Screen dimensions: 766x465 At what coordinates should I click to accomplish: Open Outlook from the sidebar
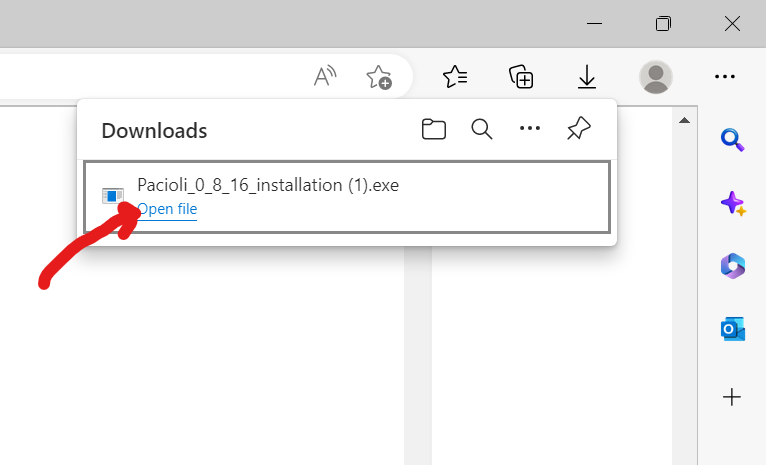click(x=732, y=329)
